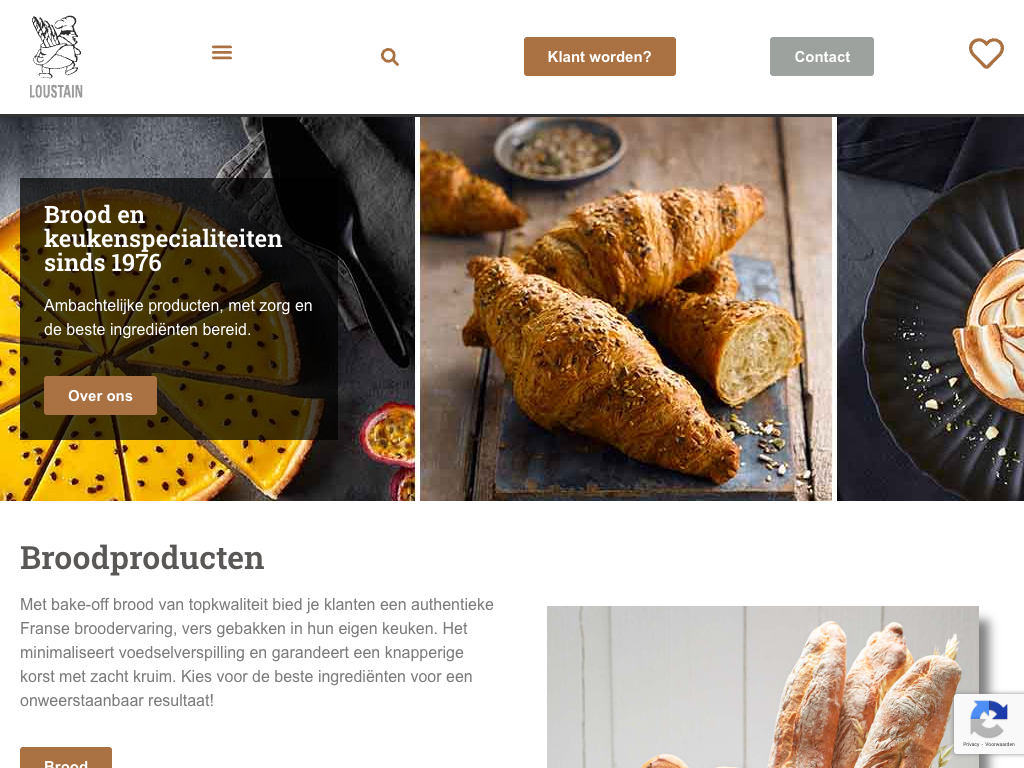This screenshot has height=768, width=1024.
Task: Click the Brood button below the text
Action: (x=66, y=758)
